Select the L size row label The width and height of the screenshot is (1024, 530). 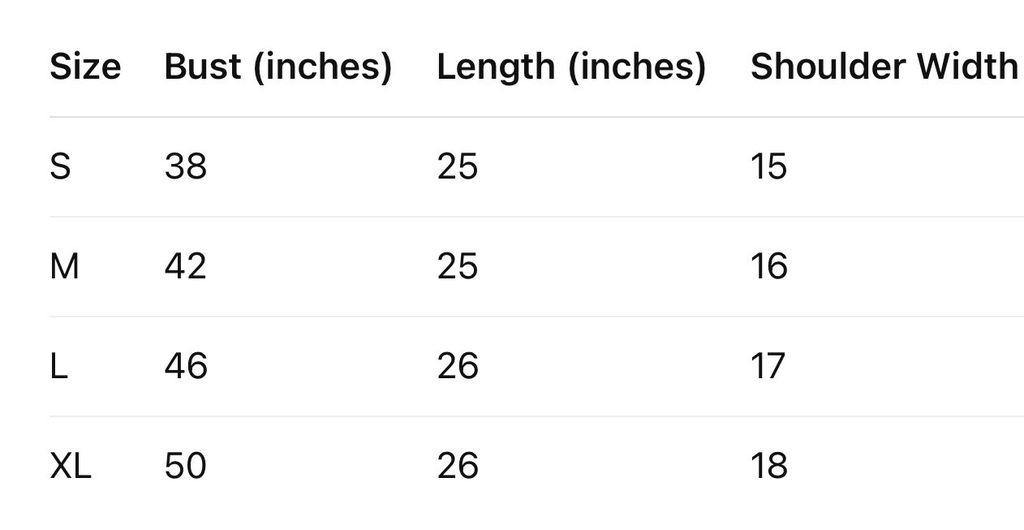(x=59, y=366)
